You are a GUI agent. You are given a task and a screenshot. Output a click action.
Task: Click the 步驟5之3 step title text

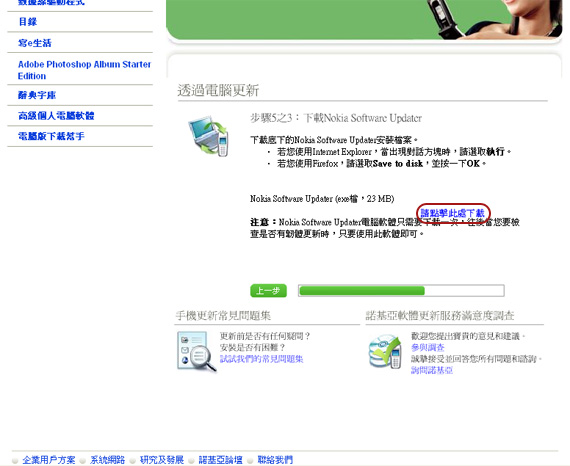[x=336, y=118]
